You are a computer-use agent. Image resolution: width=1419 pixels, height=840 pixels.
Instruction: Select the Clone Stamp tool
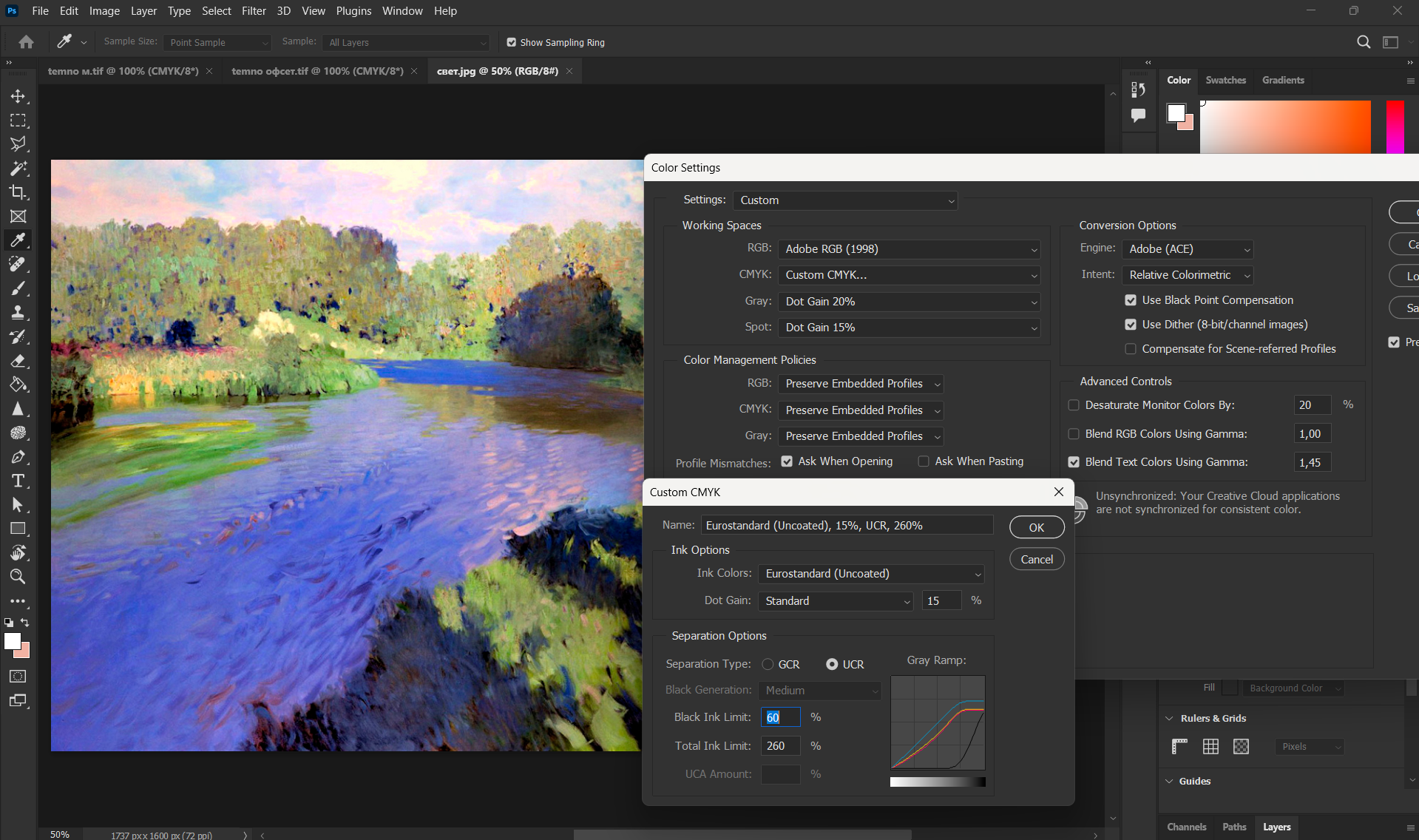(x=18, y=313)
